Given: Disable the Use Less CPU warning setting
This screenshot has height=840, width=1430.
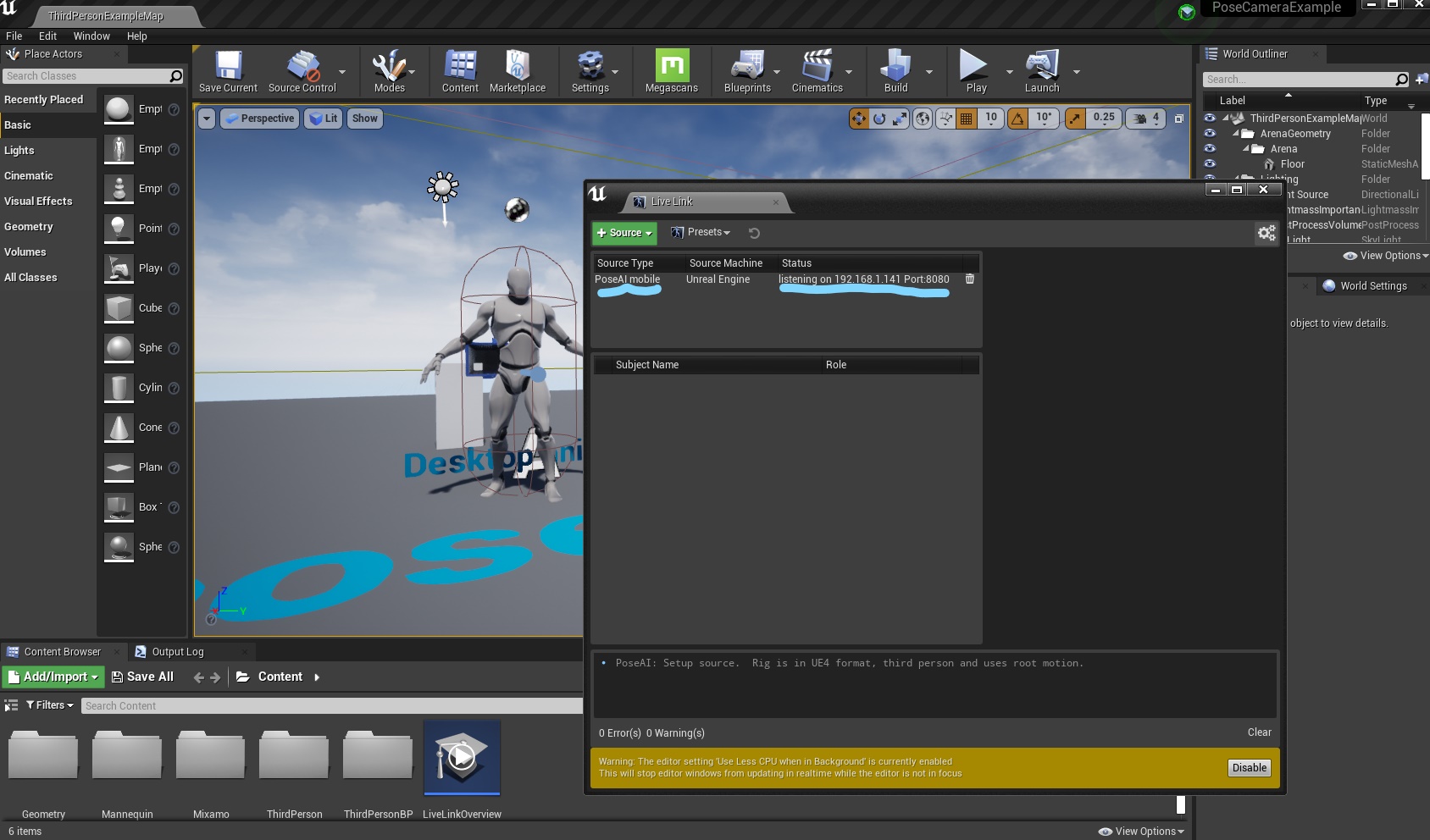Looking at the screenshot, I should click(1248, 767).
